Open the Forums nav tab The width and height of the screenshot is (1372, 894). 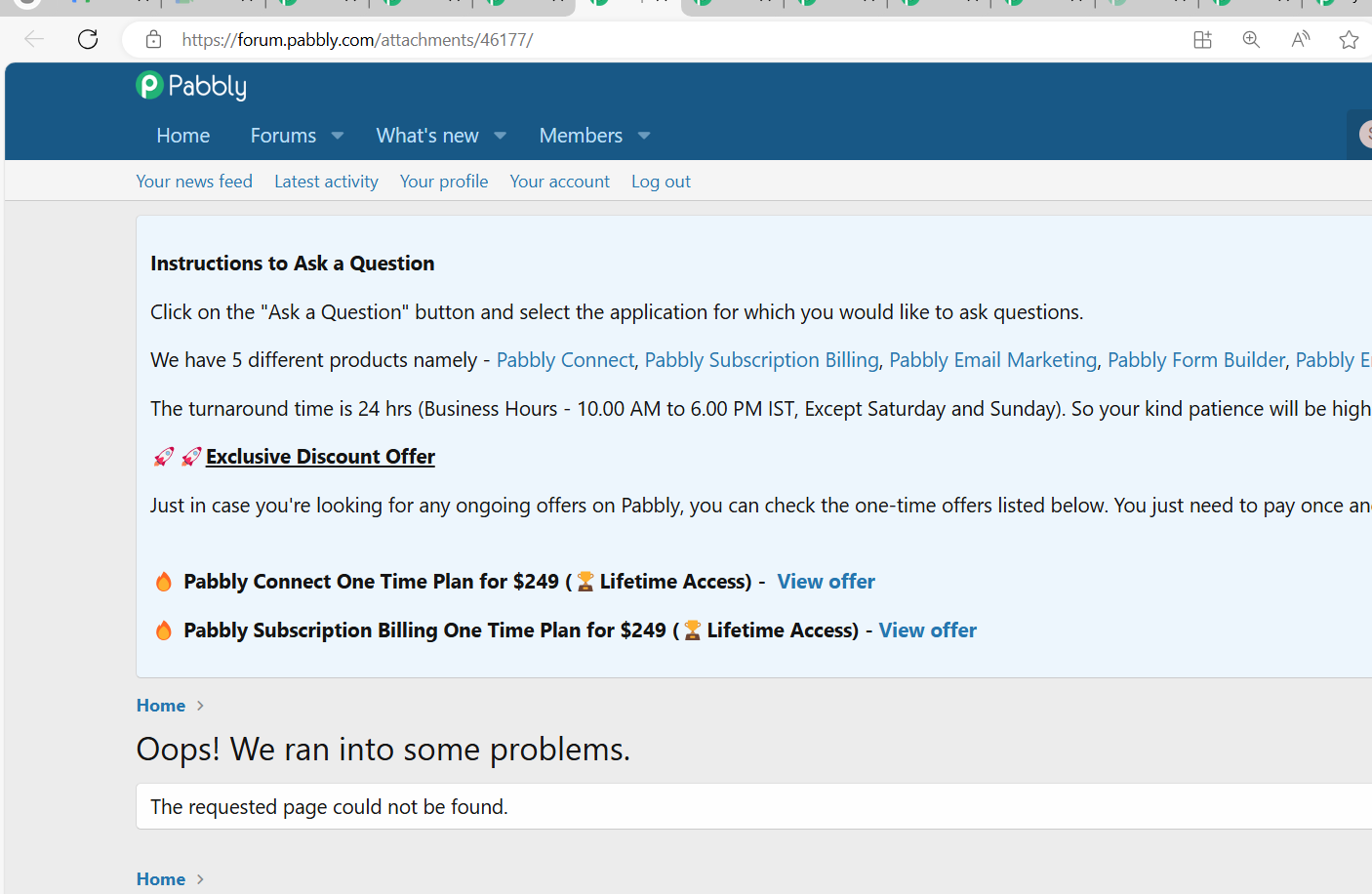tap(283, 136)
